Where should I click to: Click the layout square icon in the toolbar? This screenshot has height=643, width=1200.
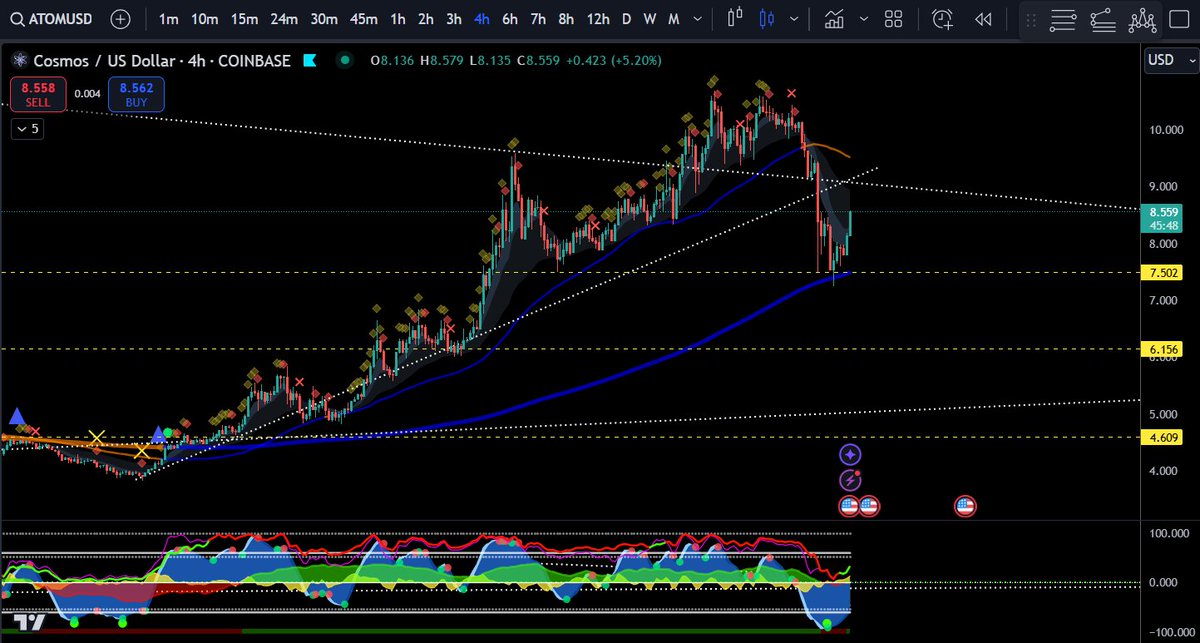coord(1180,18)
